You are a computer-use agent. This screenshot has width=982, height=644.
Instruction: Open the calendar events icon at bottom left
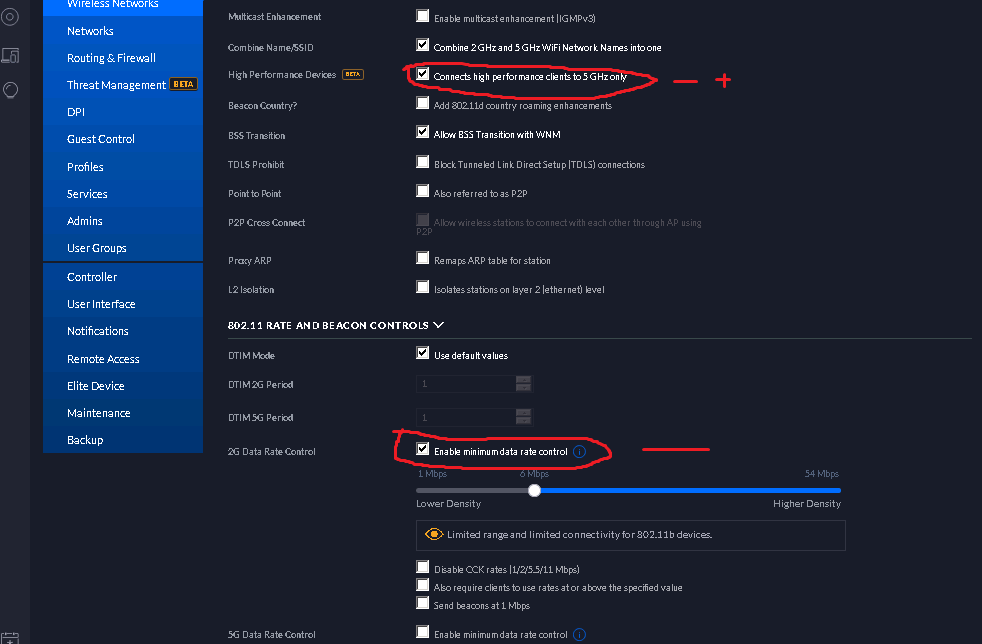[10, 638]
